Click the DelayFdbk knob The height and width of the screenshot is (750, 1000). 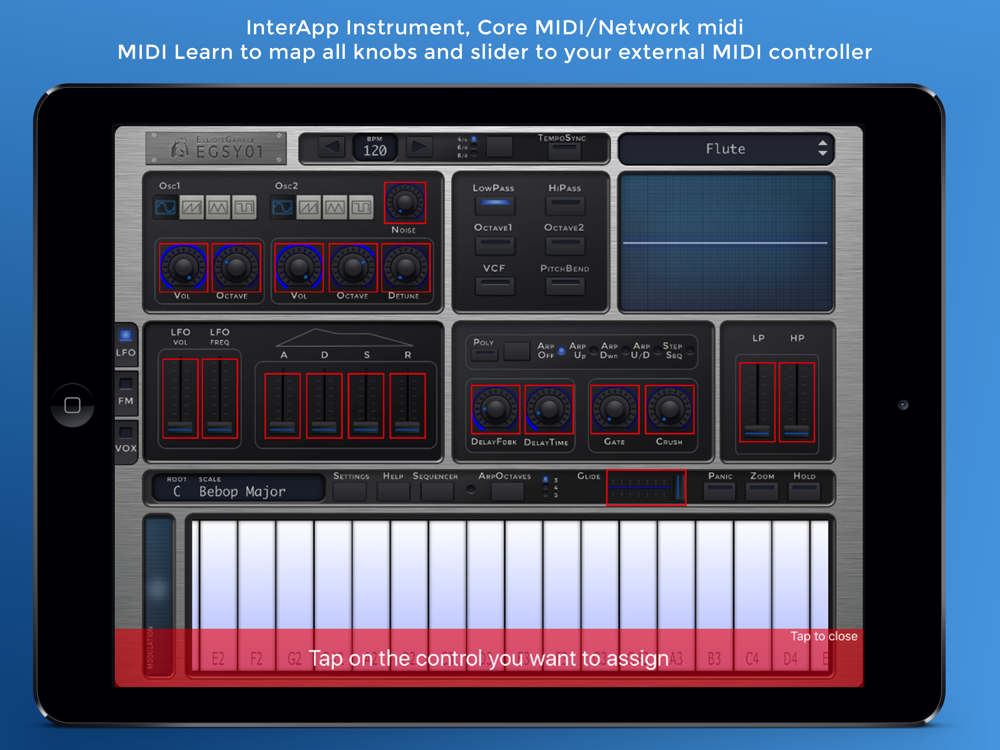495,409
